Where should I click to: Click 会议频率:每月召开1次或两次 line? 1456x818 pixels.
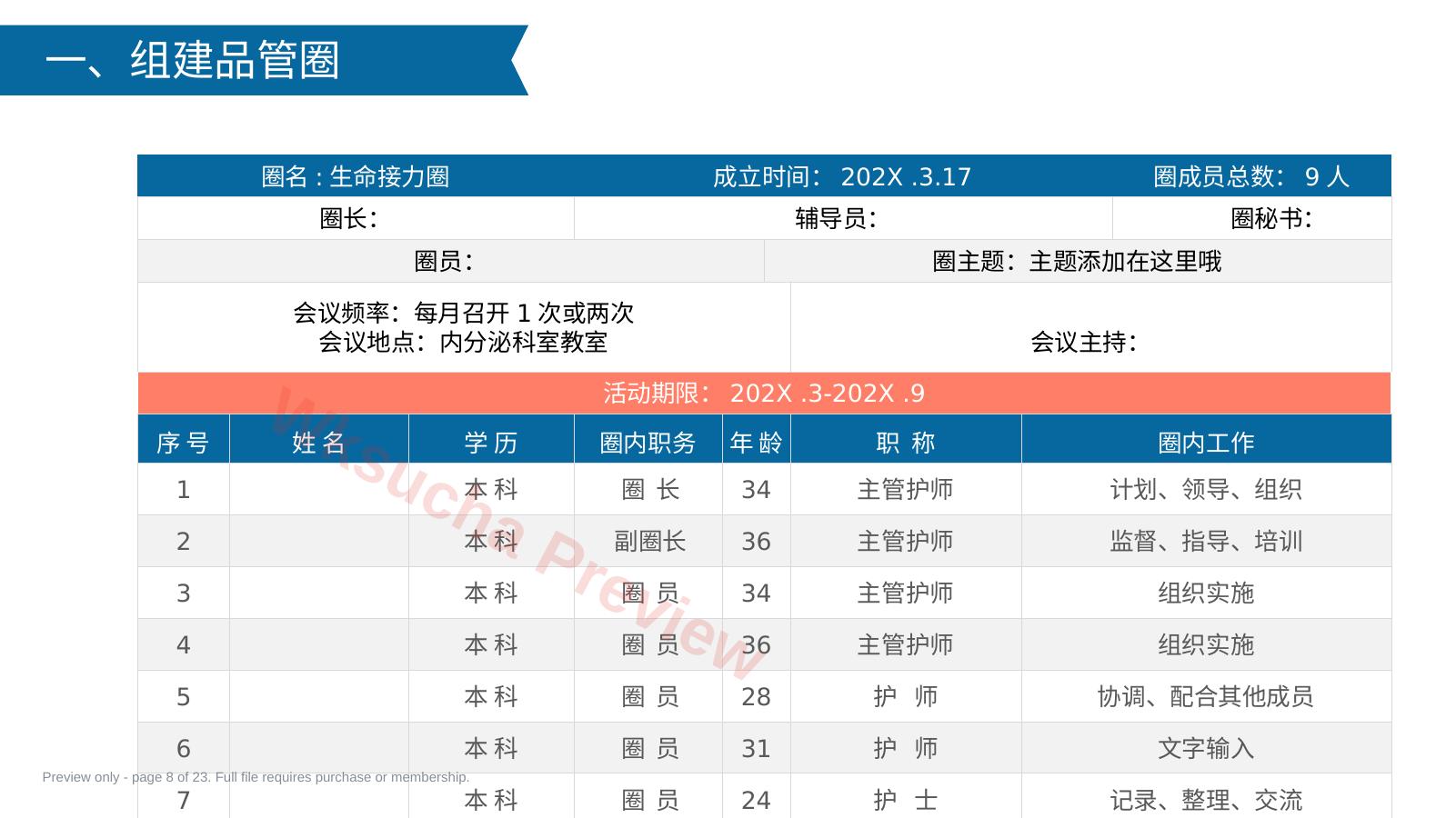point(463,313)
